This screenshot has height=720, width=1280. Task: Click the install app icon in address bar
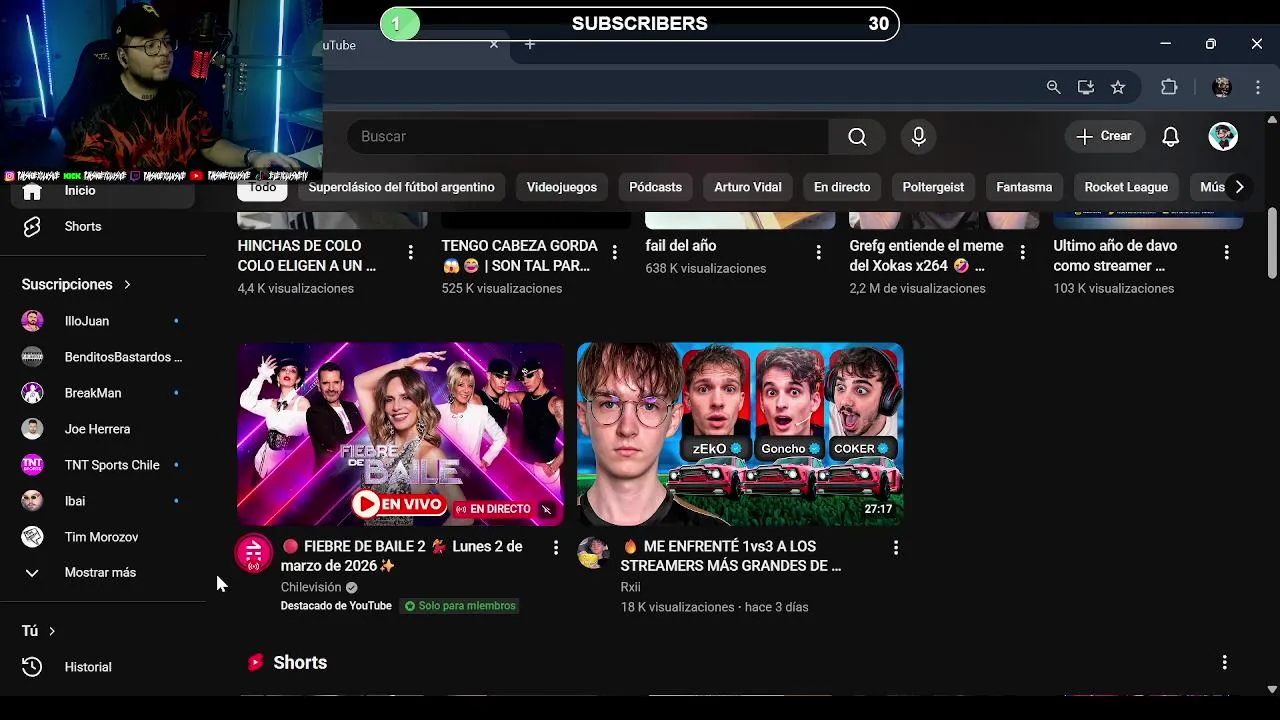coord(1086,88)
